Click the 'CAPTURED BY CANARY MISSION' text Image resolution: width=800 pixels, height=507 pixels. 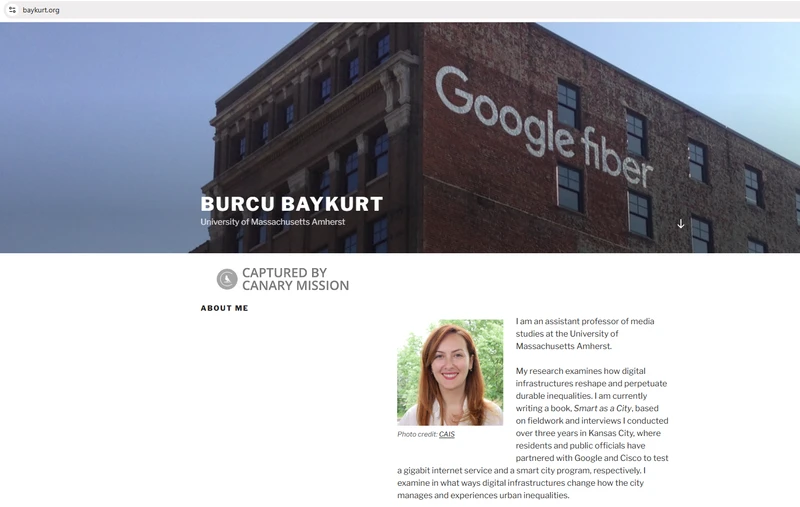pyautogui.click(x=295, y=279)
